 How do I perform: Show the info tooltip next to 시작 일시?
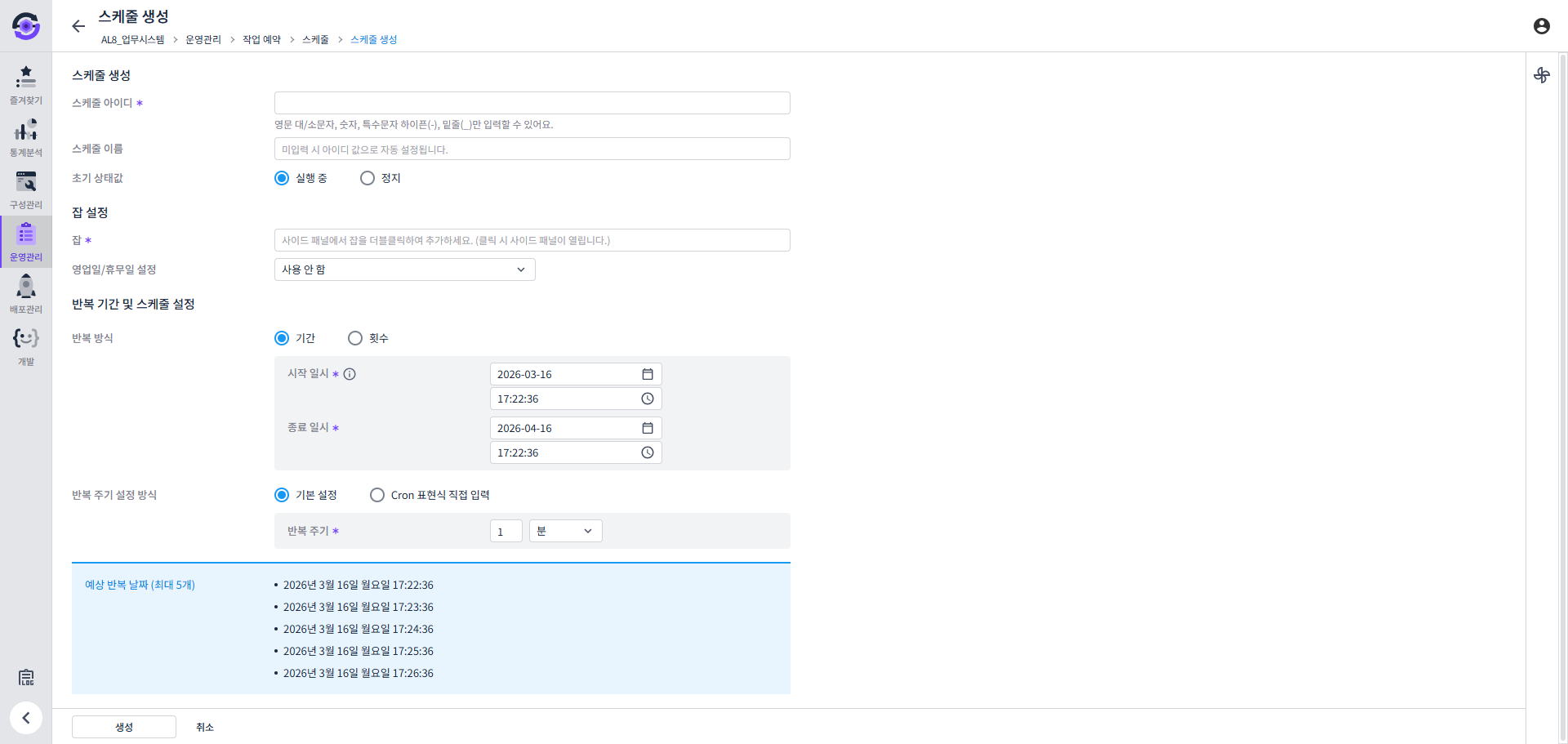350,374
